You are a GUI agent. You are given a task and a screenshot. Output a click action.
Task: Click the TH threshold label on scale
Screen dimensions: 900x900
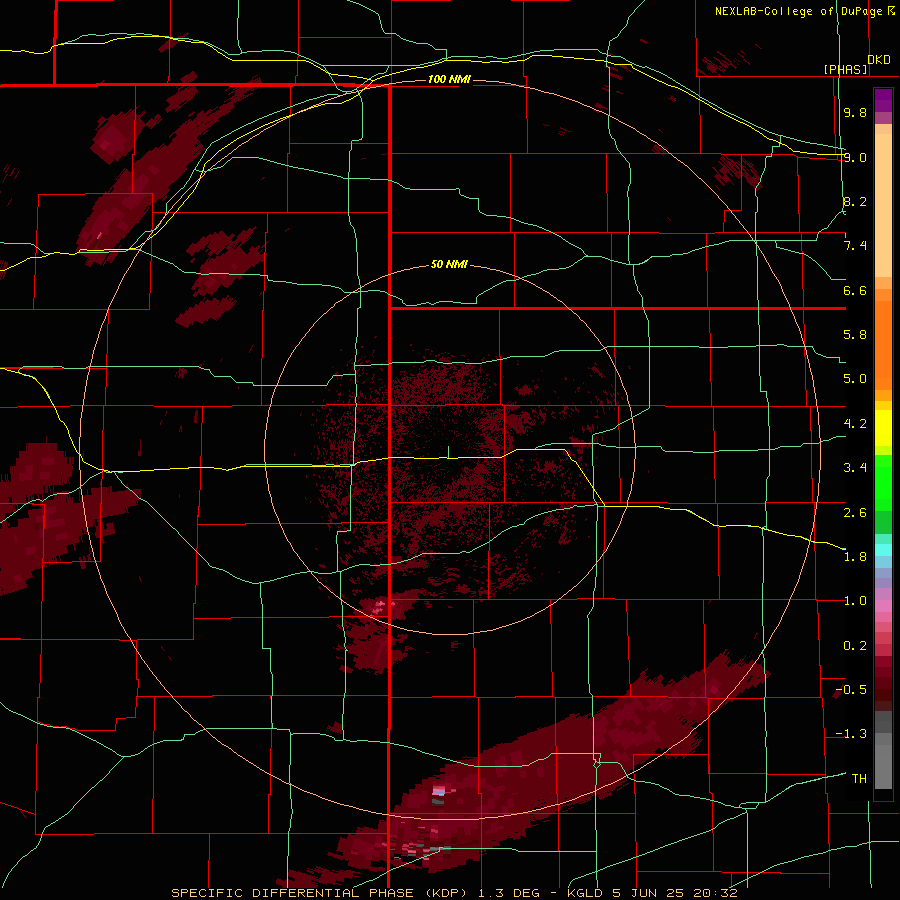[x=859, y=779]
